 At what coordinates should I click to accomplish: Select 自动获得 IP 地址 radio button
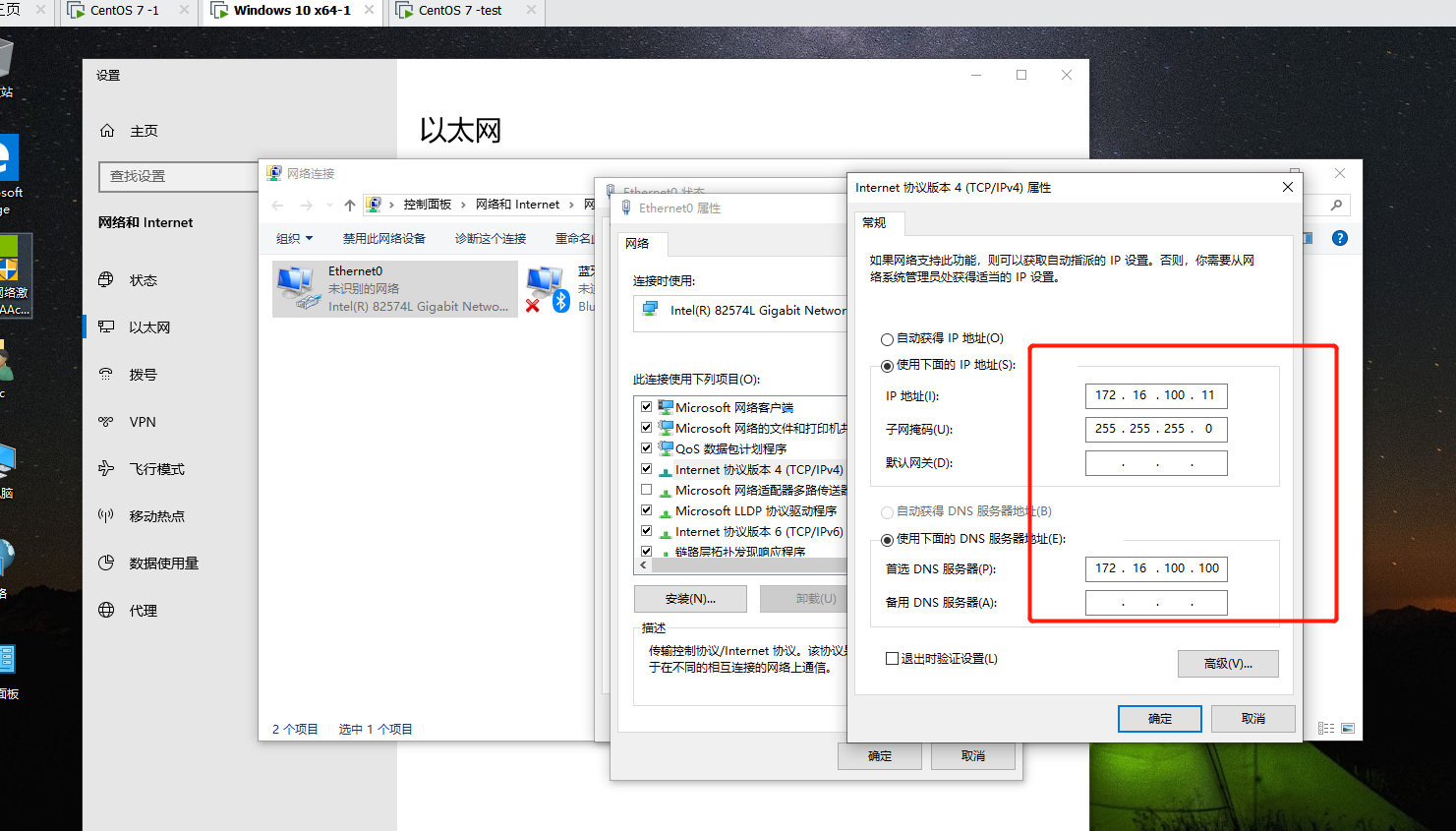887,337
